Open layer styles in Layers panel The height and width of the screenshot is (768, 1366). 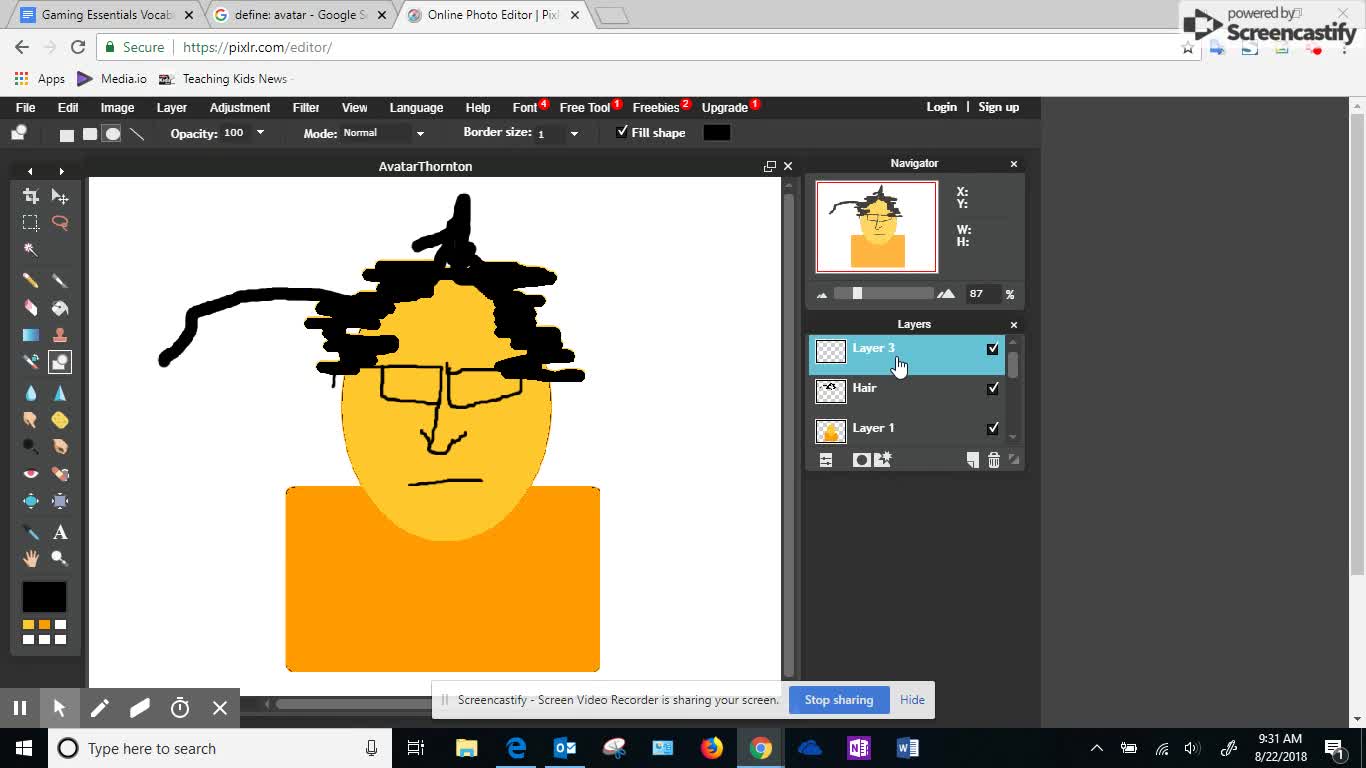pyautogui.click(x=882, y=460)
